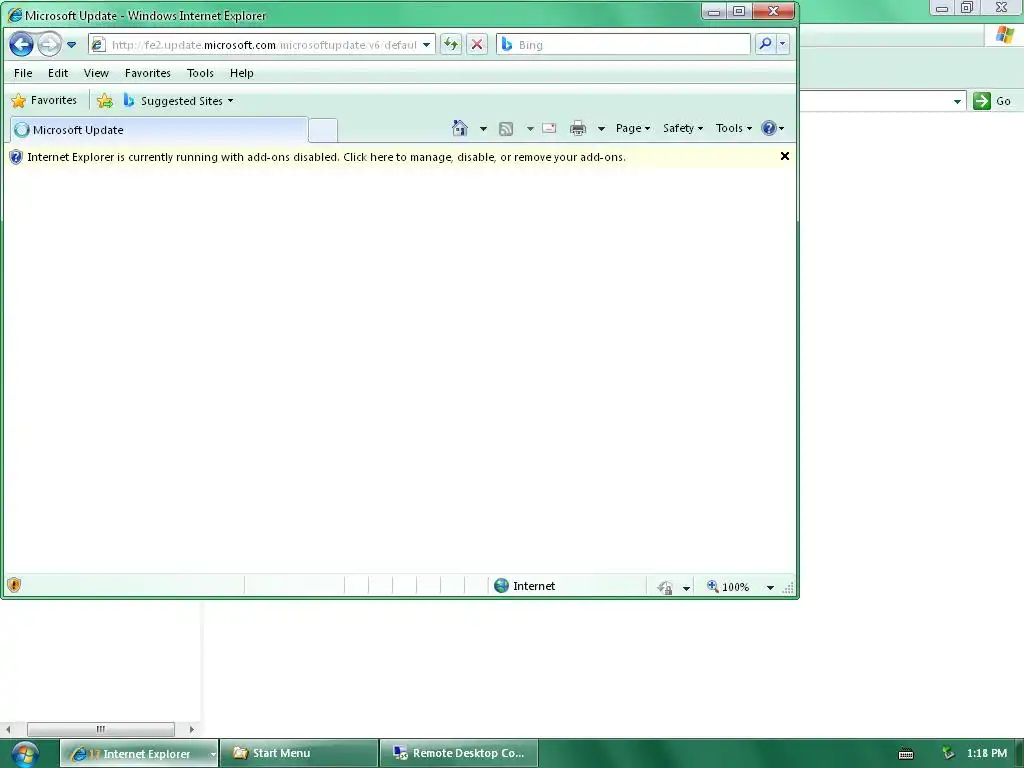Open the View menu
Viewport: 1024px width, 768px height.
coord(96,73)
